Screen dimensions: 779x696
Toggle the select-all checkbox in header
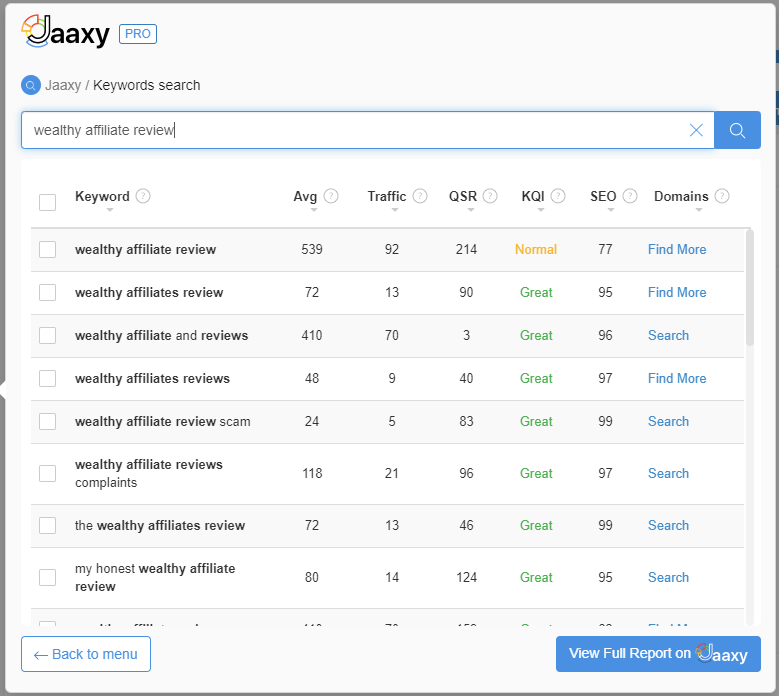click(x=48, y=202)
